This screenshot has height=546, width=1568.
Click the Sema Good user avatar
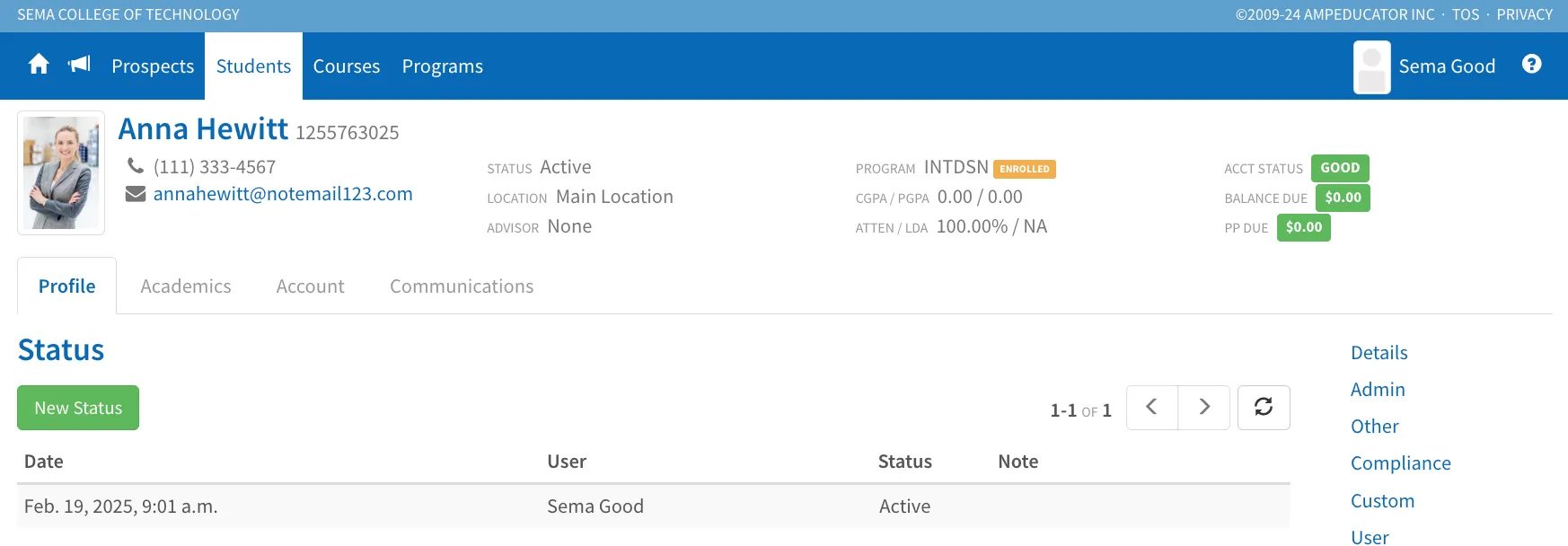point(1372,66)
